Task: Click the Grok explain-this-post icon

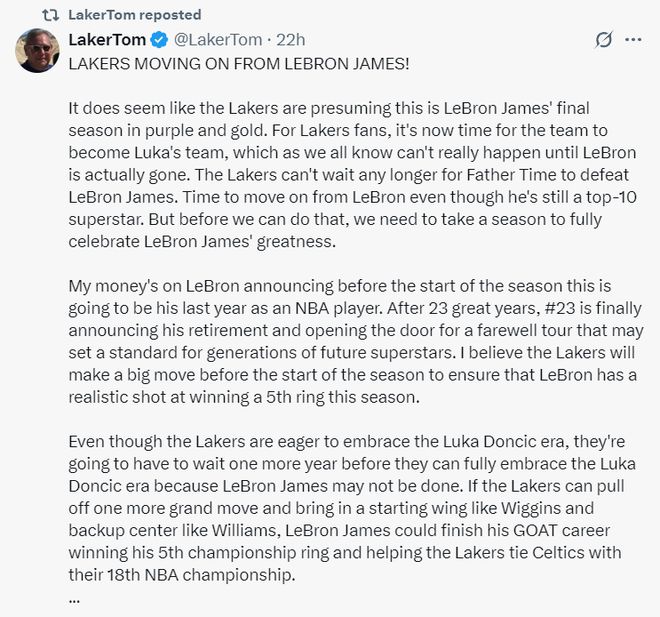Action: pyautogui.click(x=603, y=40)
